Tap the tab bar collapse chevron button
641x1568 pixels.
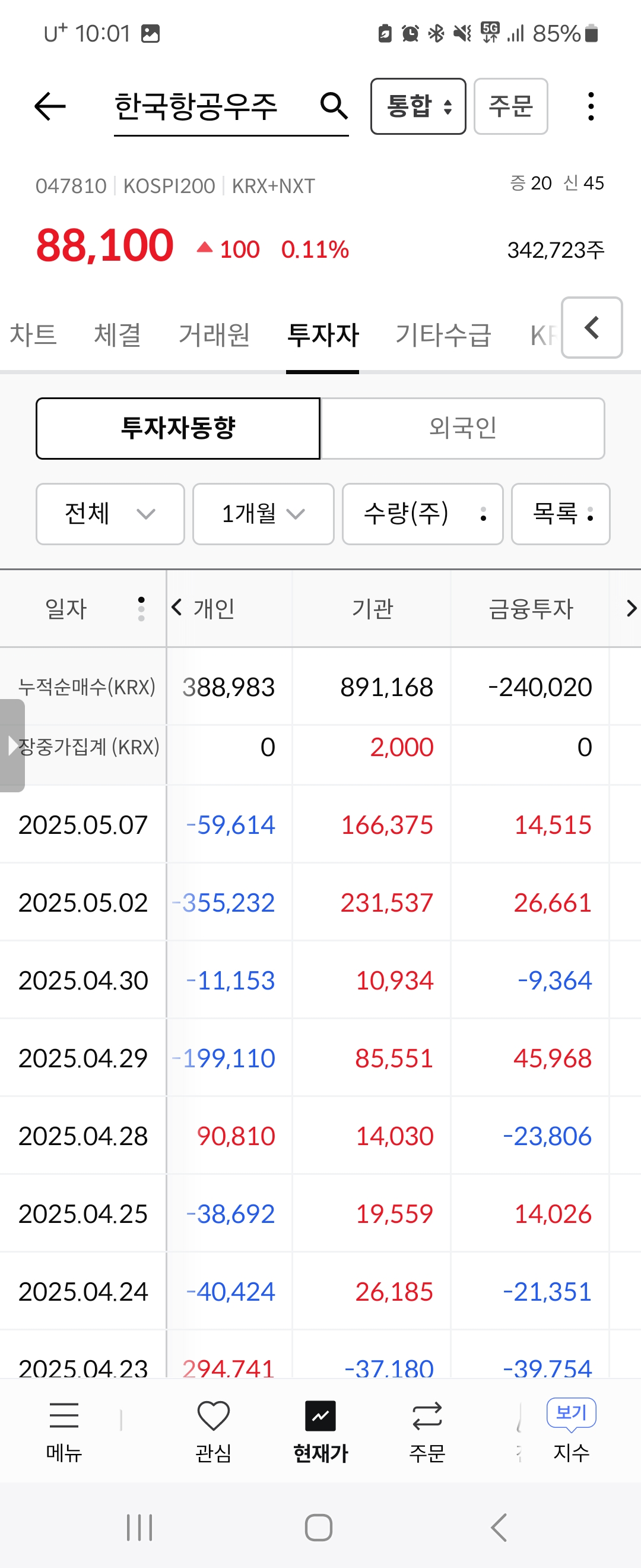592,327
